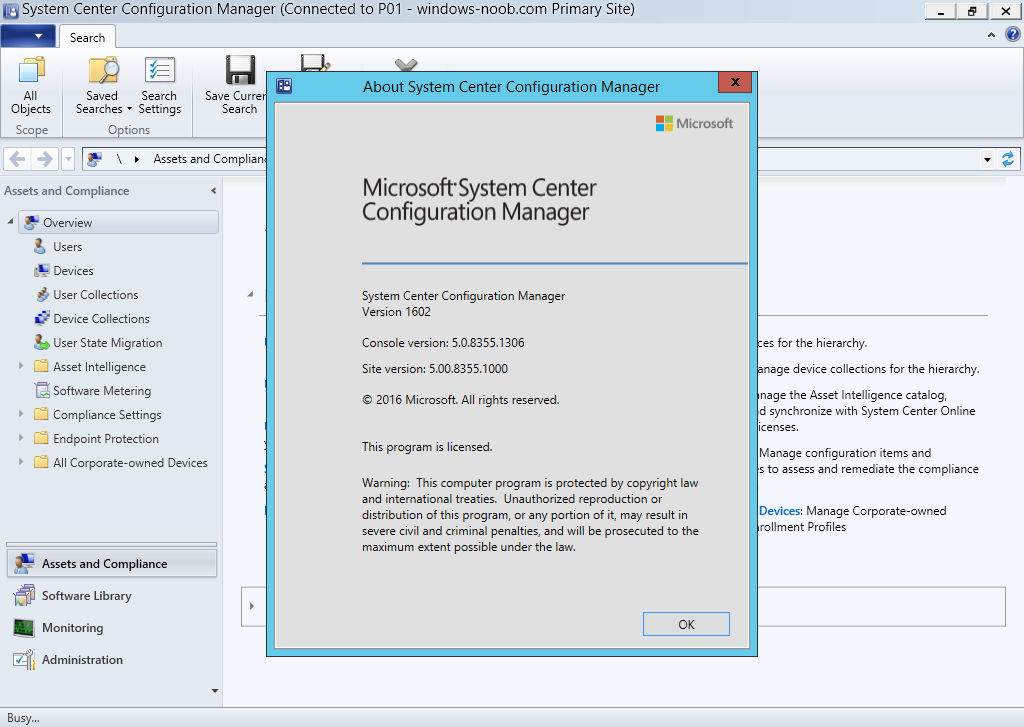The height and width of the screenshot is (727, 1024).
Task: Collapse the Assets and Compliance navigation pane
Action: tap(214, 191)
